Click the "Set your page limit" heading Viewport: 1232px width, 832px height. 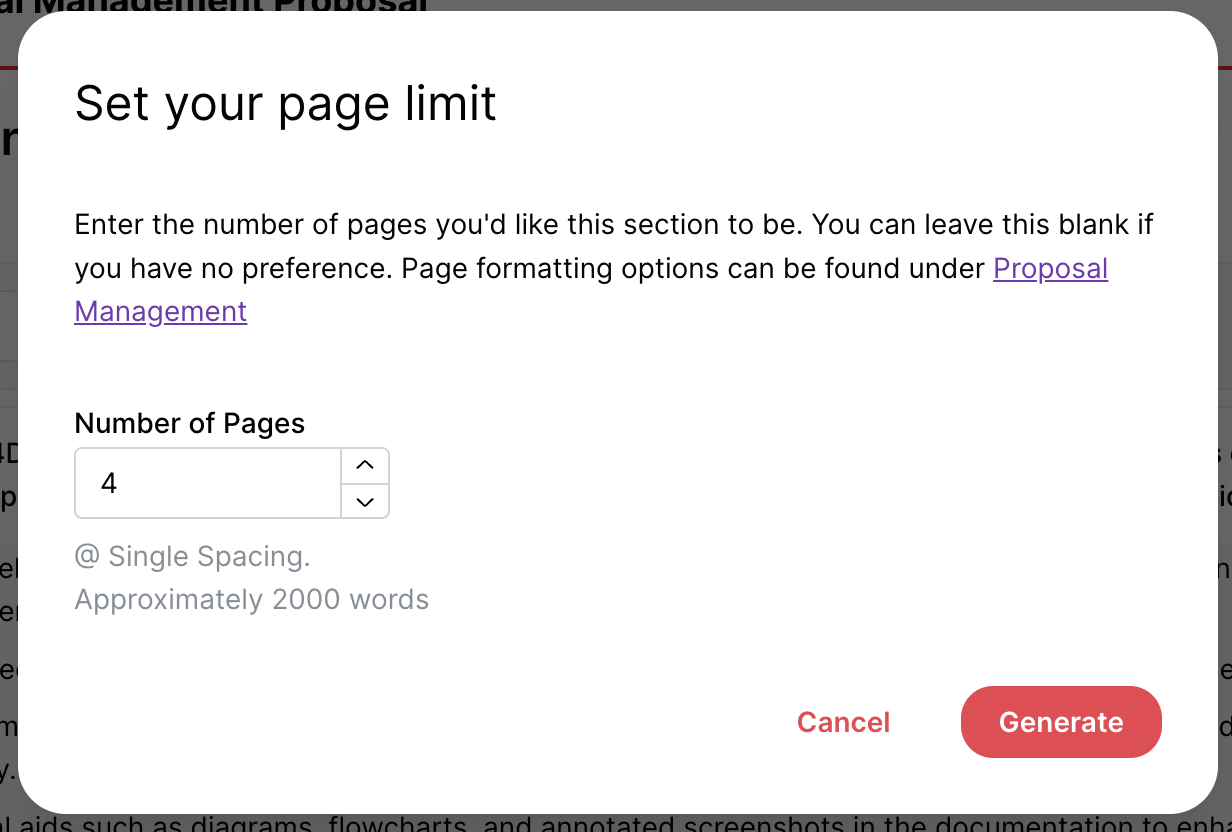(x=286, y=103)
